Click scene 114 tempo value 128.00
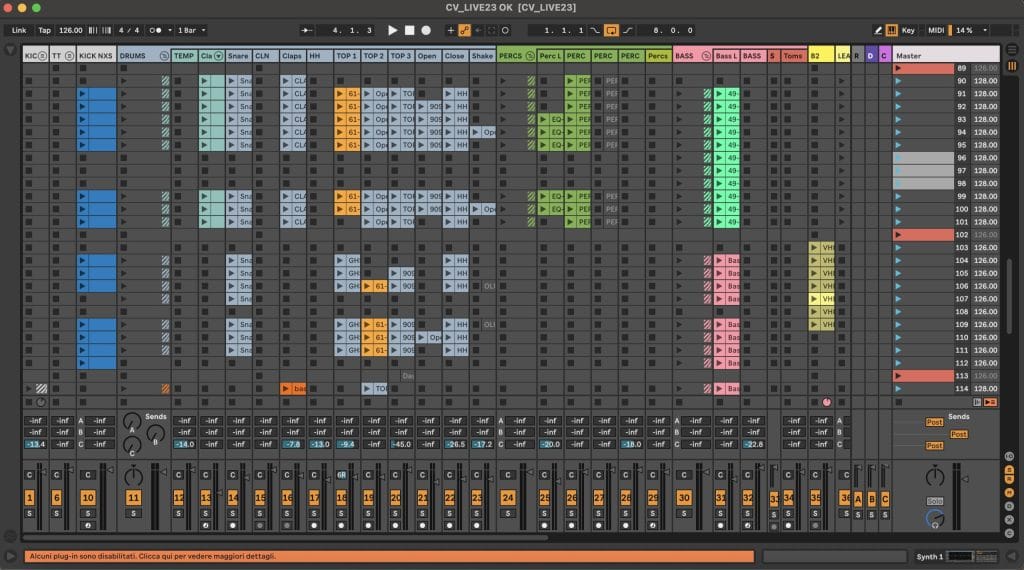Viewport: 1024px width, 570px height. click(985, 388)
